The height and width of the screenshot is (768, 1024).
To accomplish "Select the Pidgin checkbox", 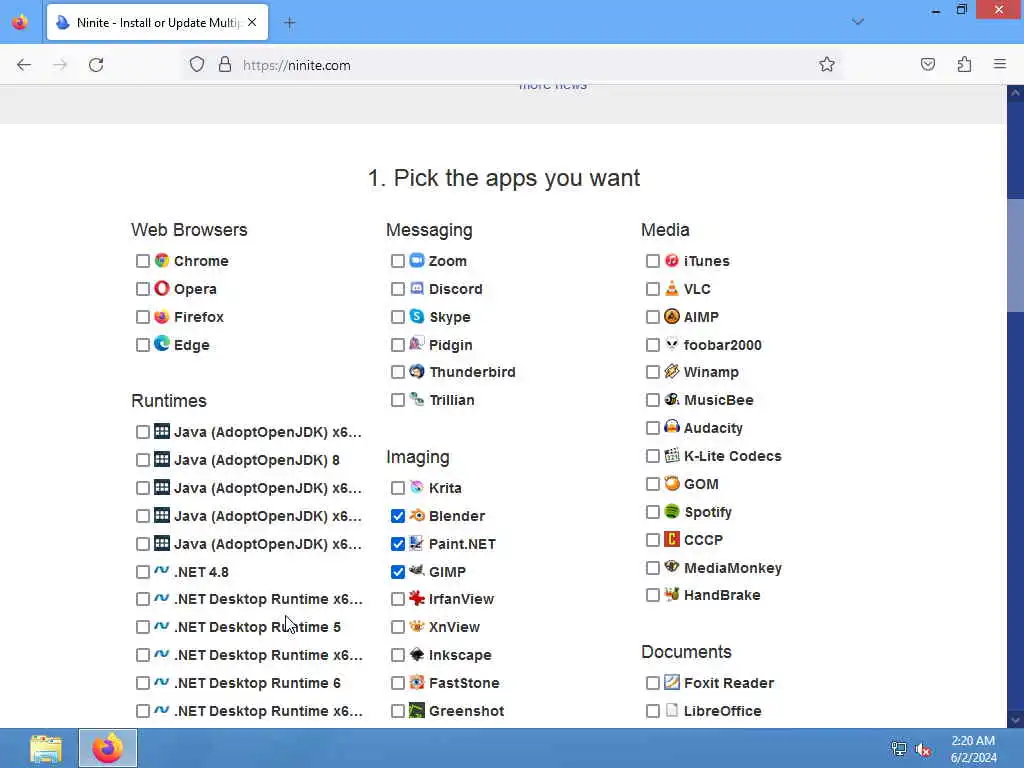I will click(397, 344).
